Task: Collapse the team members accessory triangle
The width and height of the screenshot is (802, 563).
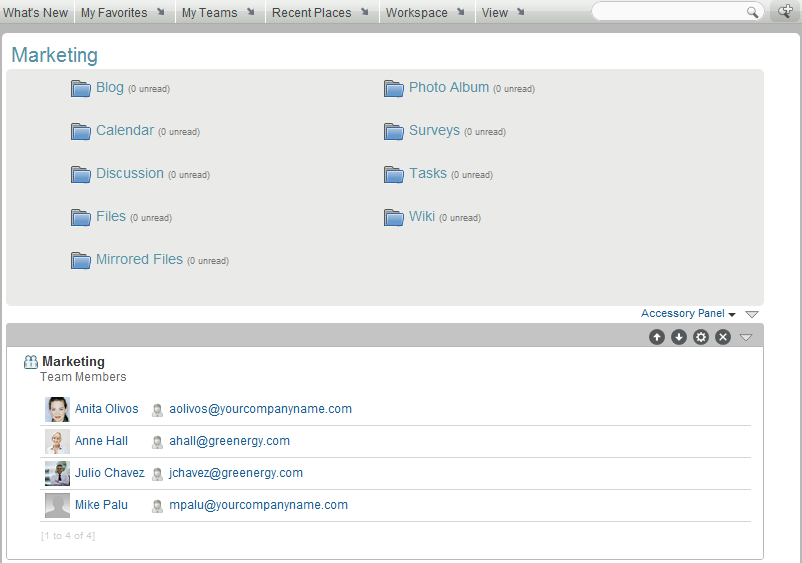Action: coord(746,337)
